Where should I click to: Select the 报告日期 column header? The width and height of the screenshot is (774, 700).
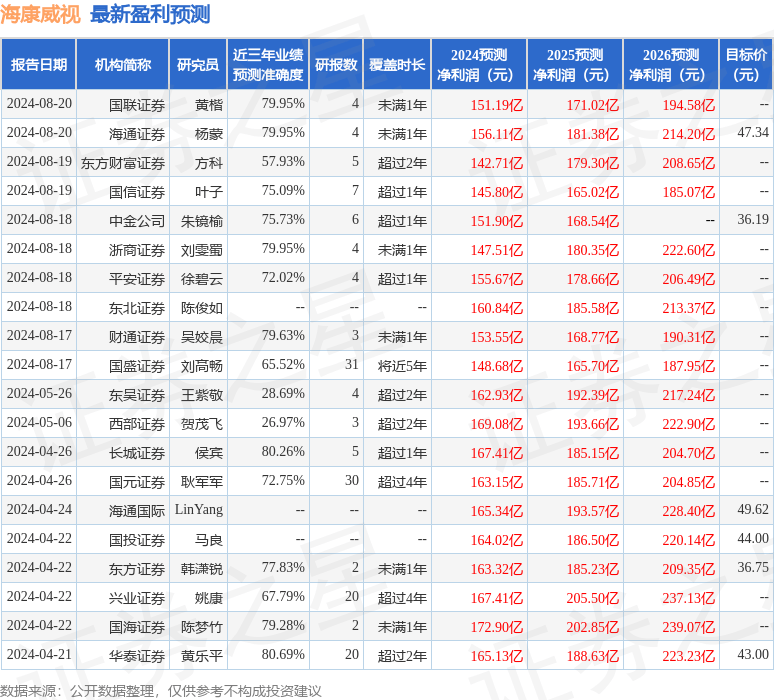tap(39, 65)
